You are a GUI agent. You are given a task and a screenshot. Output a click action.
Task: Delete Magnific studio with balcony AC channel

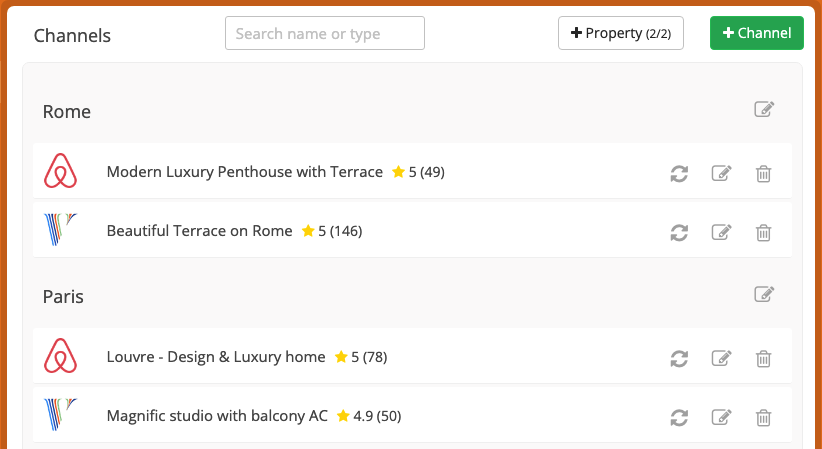(x=763, y=418)
